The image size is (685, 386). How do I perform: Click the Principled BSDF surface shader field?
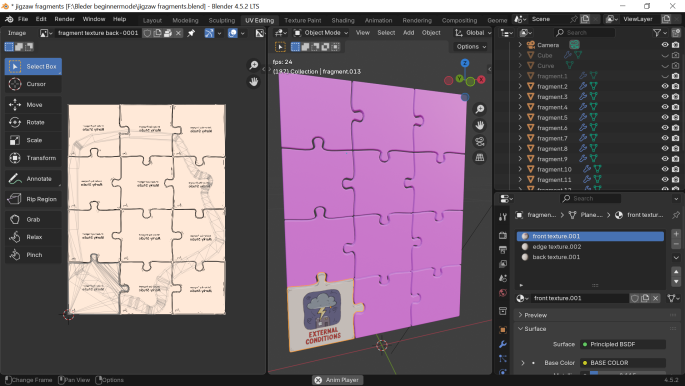(x=623, y=345)
